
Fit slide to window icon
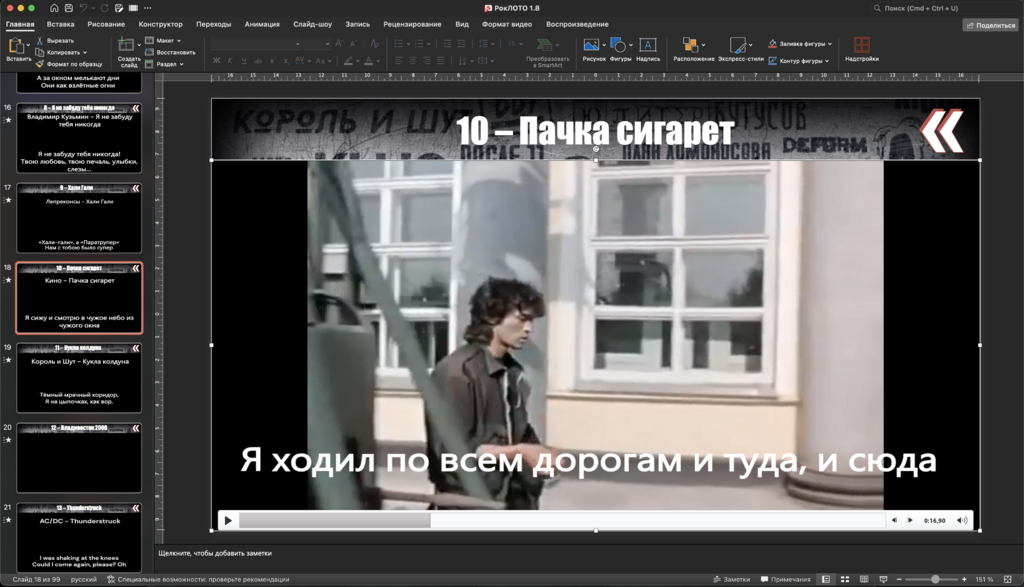tap(1008, 579)
